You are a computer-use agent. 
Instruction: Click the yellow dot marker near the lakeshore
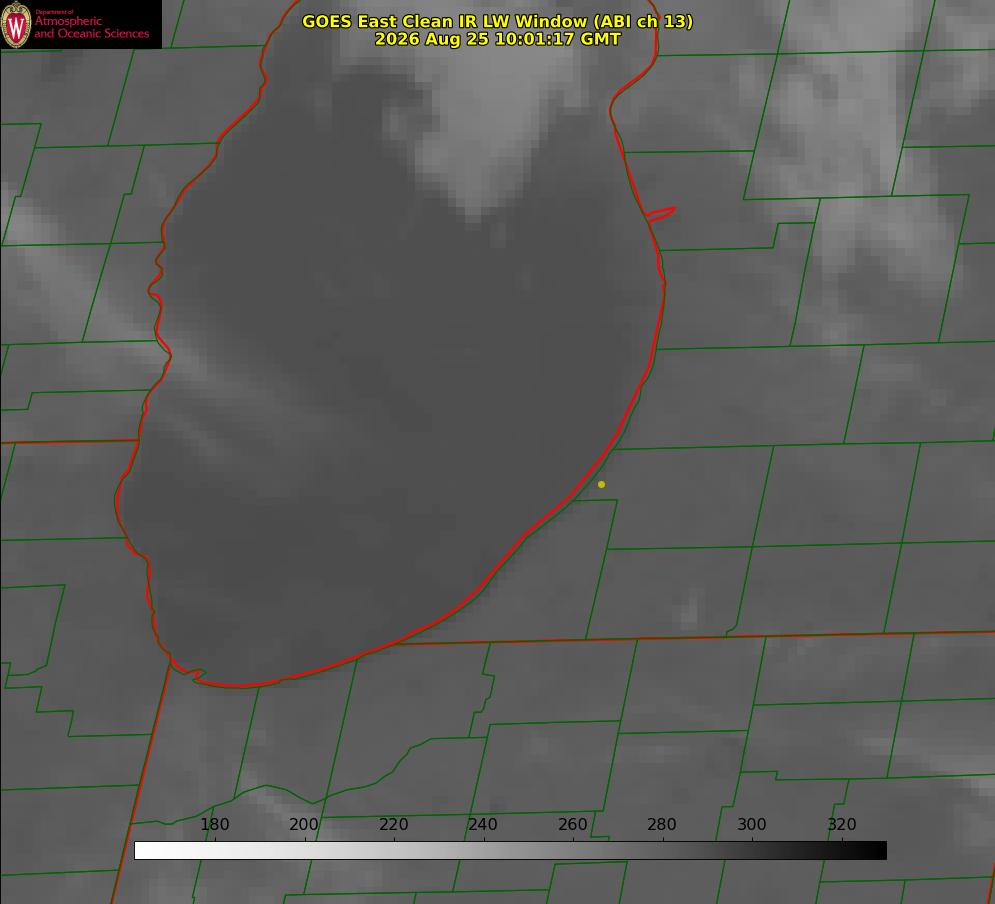(602, 484)
